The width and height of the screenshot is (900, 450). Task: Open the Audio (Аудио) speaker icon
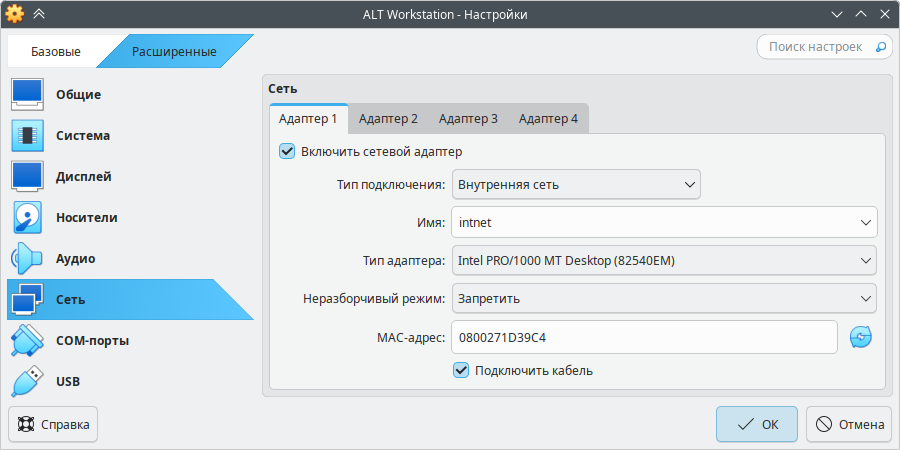(28, 258)
